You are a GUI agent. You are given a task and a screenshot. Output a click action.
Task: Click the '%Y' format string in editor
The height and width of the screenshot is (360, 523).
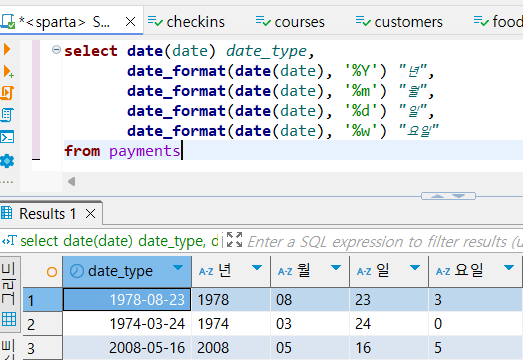pyautogui.click(x=361, y=71)
